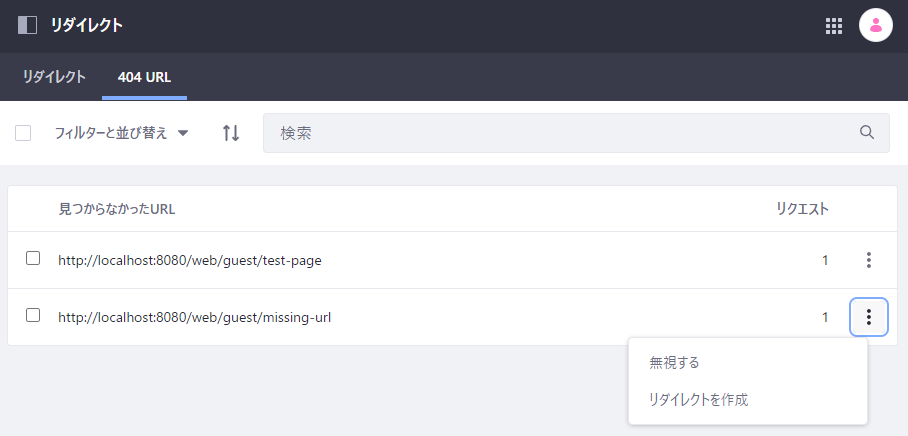The width and height of the screenshot is (908, 436).
Task: Choose 無視する from the context menu
Action: (674, 362)
